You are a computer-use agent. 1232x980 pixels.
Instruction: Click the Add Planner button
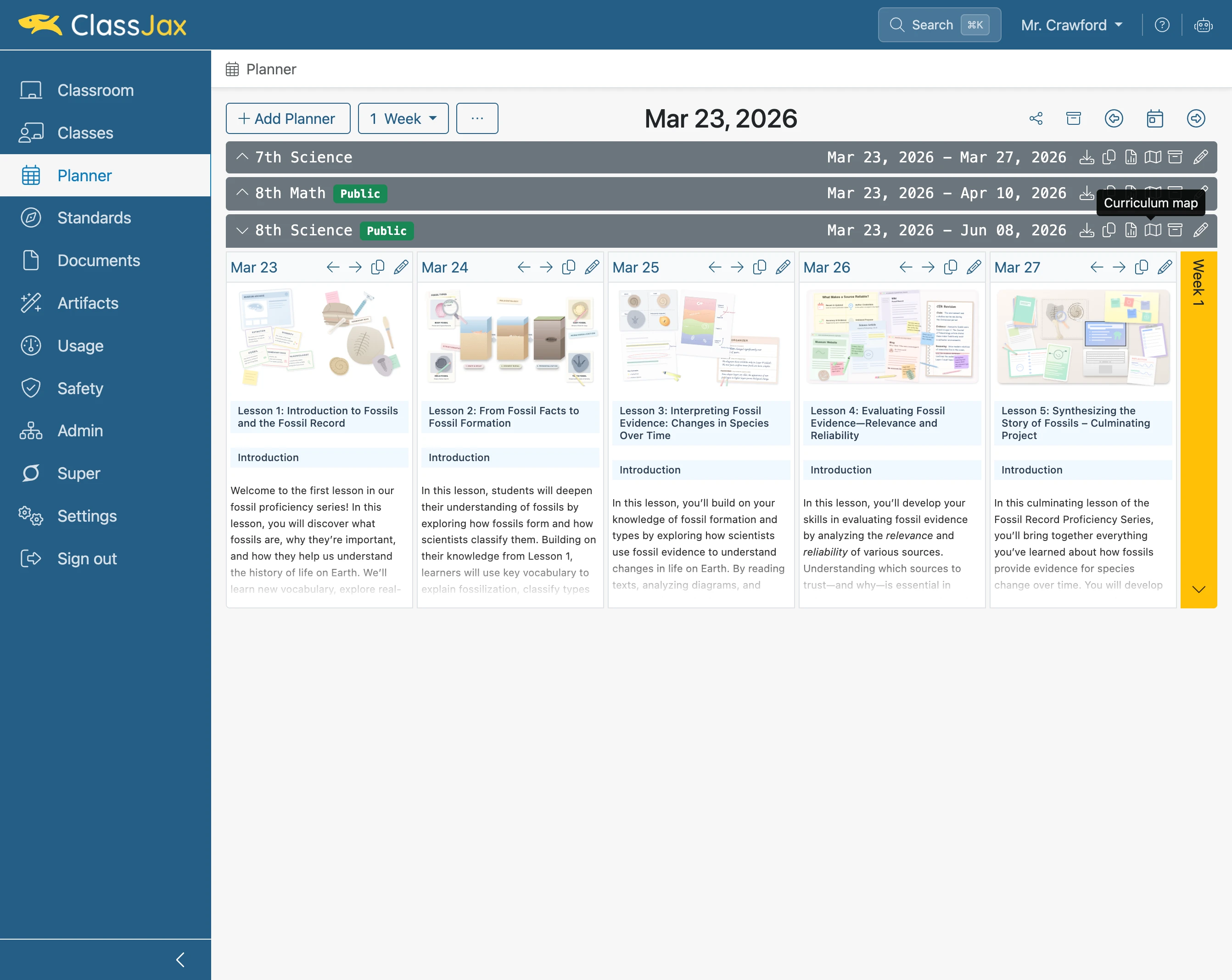coord(288,118)
